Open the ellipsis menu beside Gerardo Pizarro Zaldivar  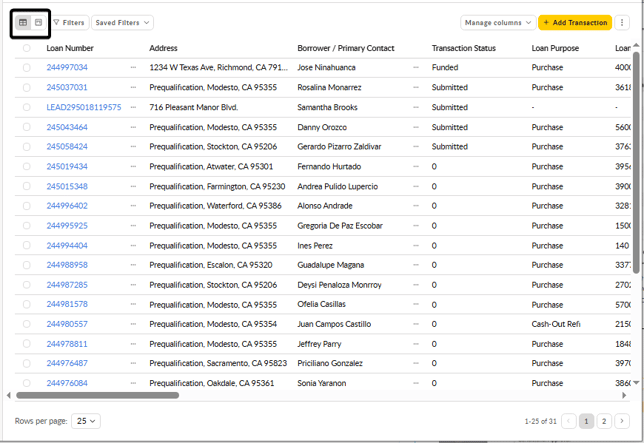tap(416, 147)
